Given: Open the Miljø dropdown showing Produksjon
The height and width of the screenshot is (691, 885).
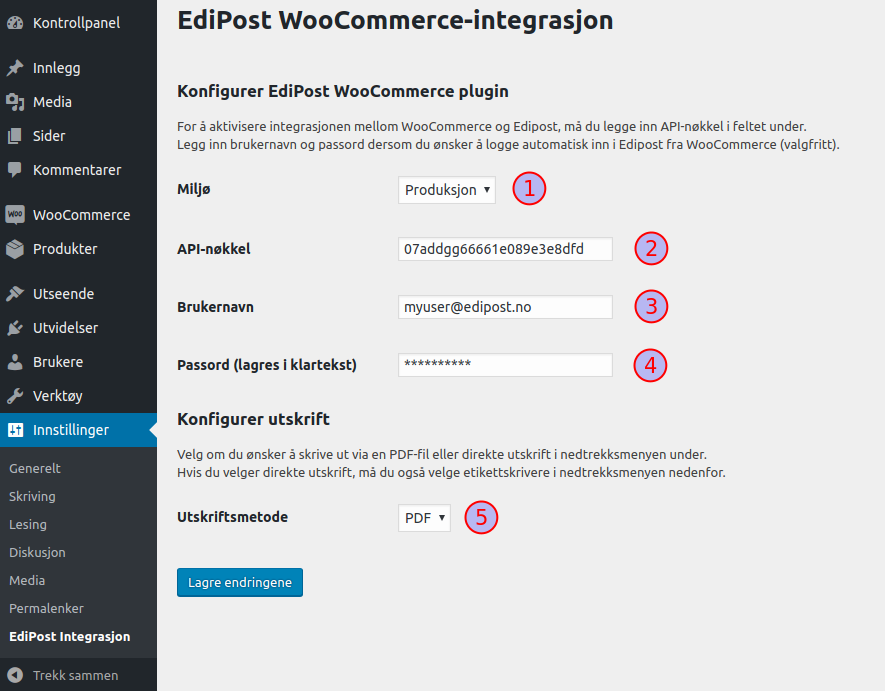Looking at the screenshot, I should tap(446, 190).
